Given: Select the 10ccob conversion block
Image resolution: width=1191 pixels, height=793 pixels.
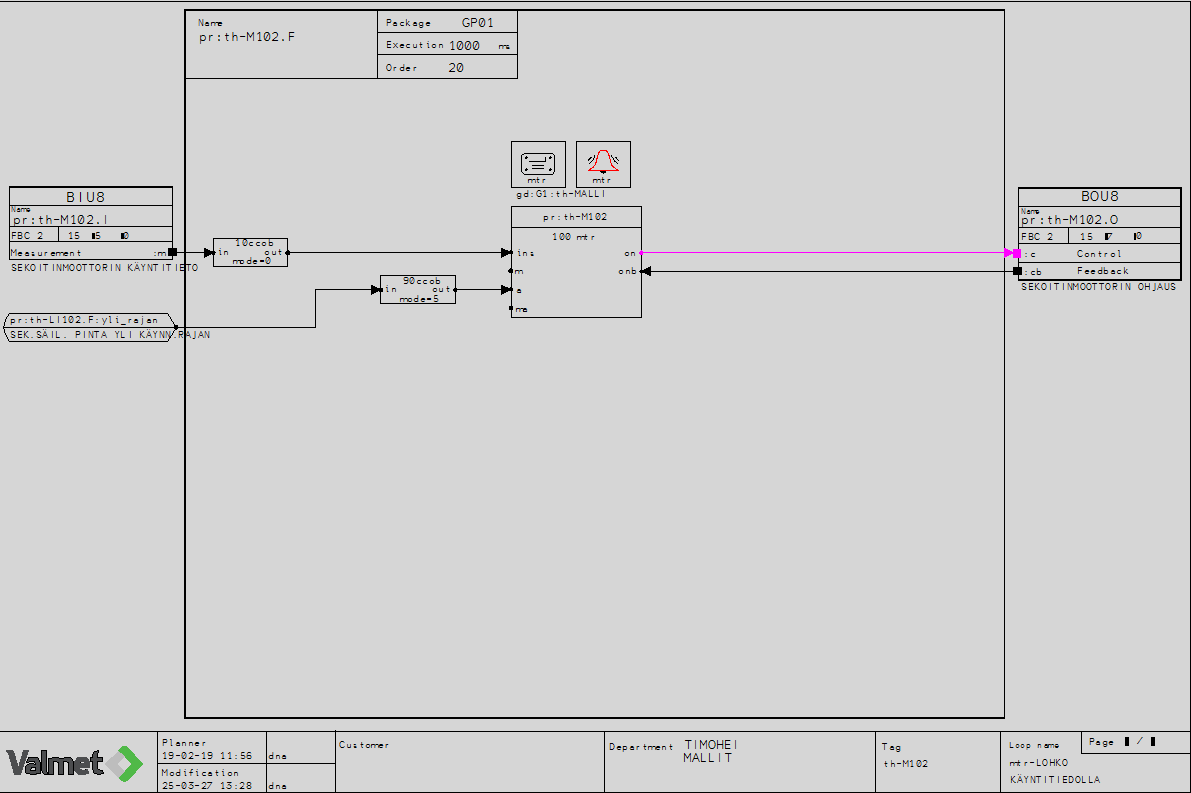Looking at the screenshot, I should (250, 252).
